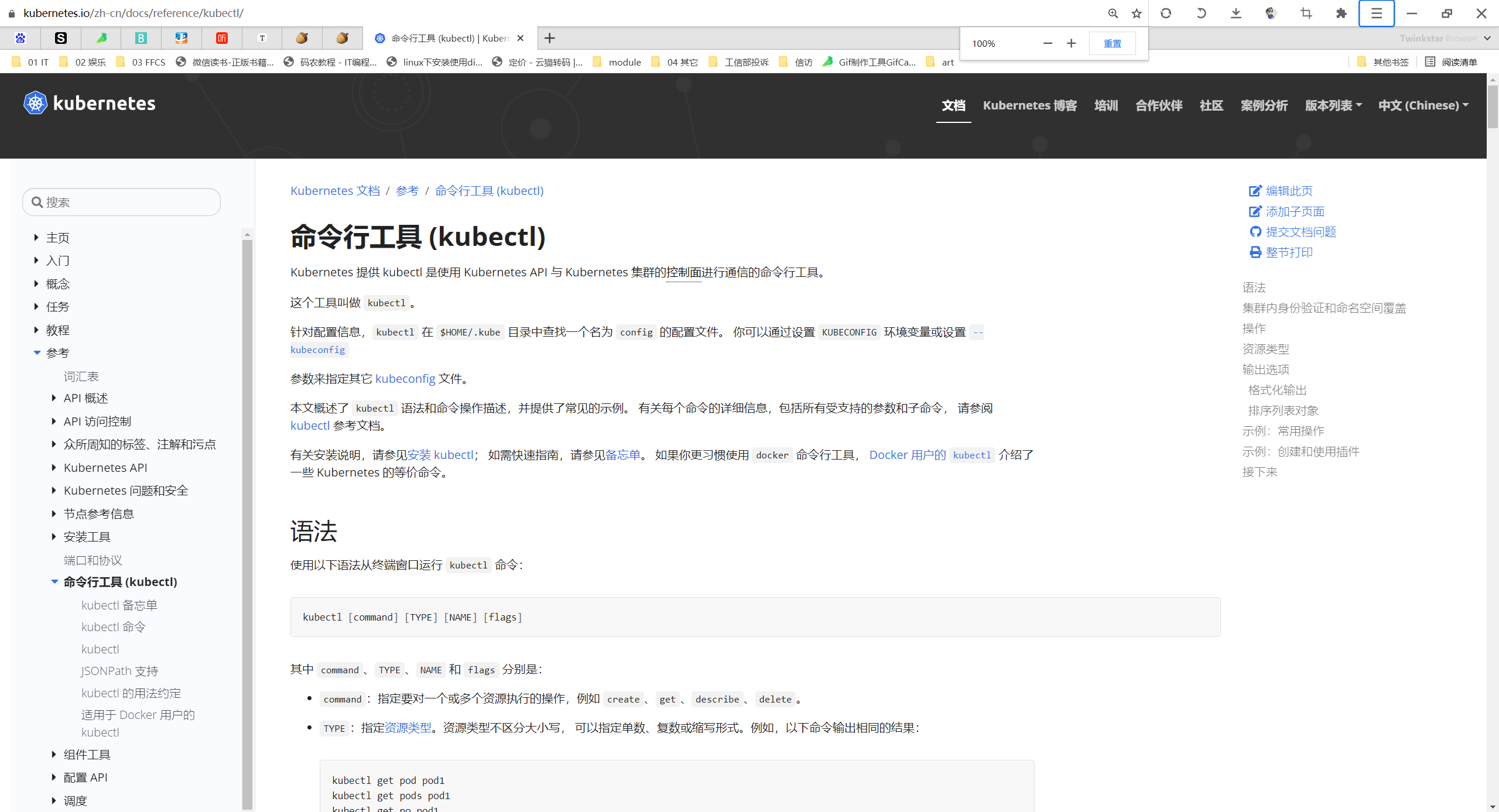Screen dimensions: 1499x812
Task: Click the page vertical scrollbar thumb
Action: [1493, 107]
